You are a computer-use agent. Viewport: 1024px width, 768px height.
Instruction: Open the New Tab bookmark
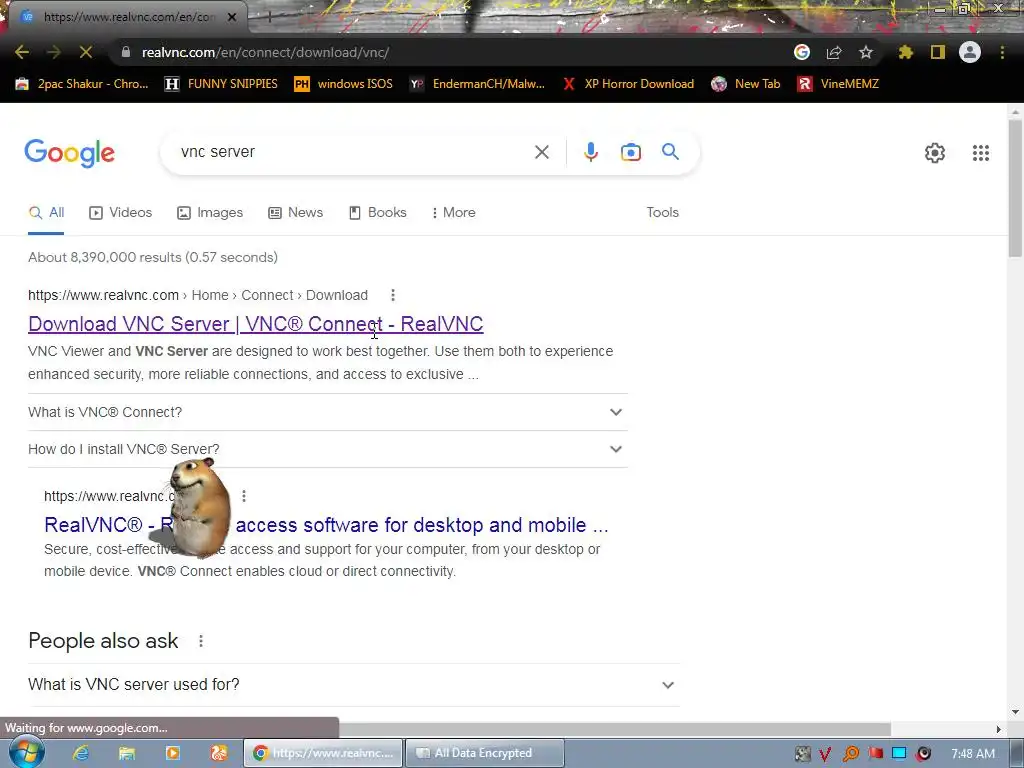pyautogui.click(x=746, y=84)
